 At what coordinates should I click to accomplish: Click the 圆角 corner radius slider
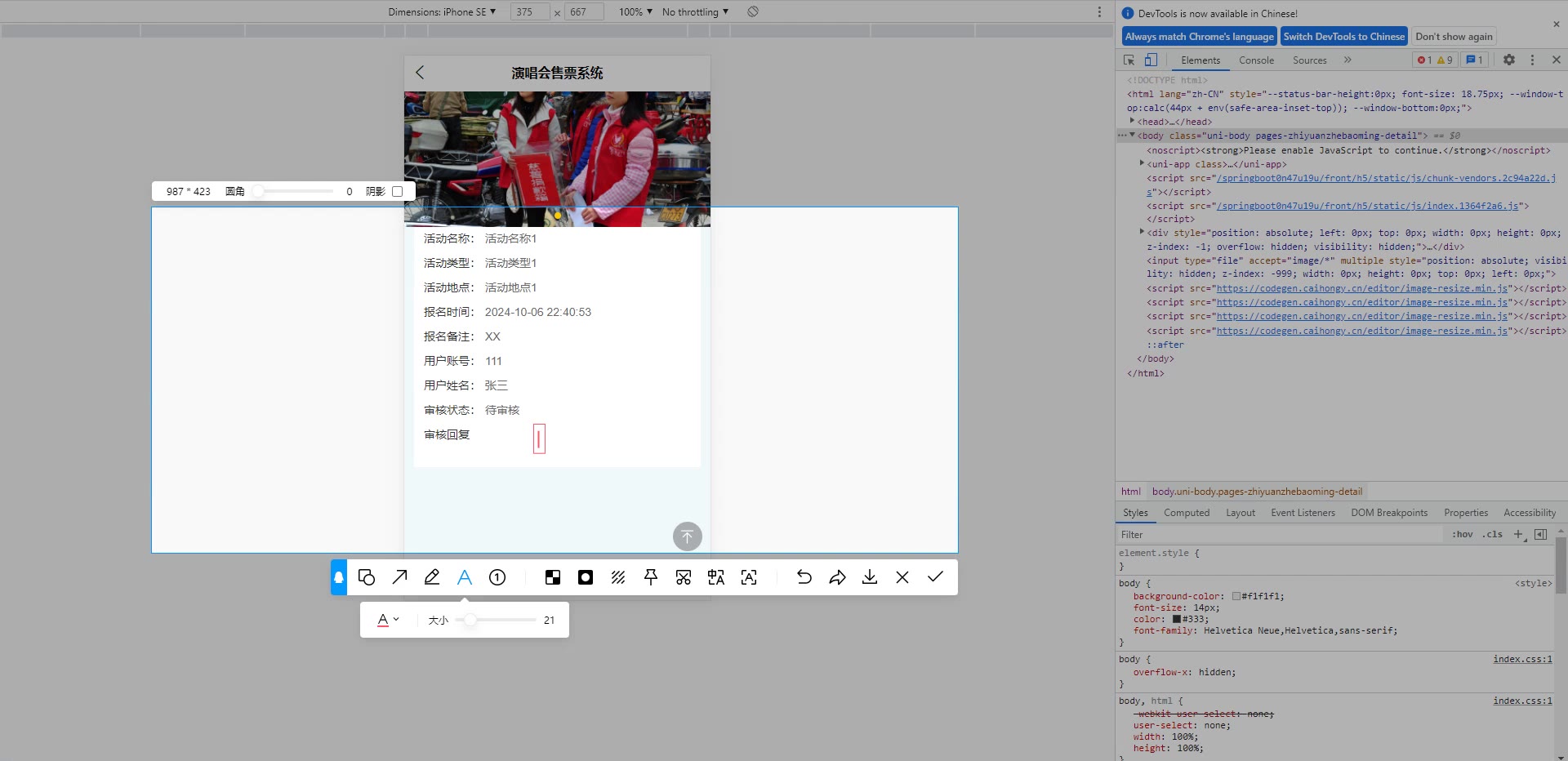click(295, 191)
